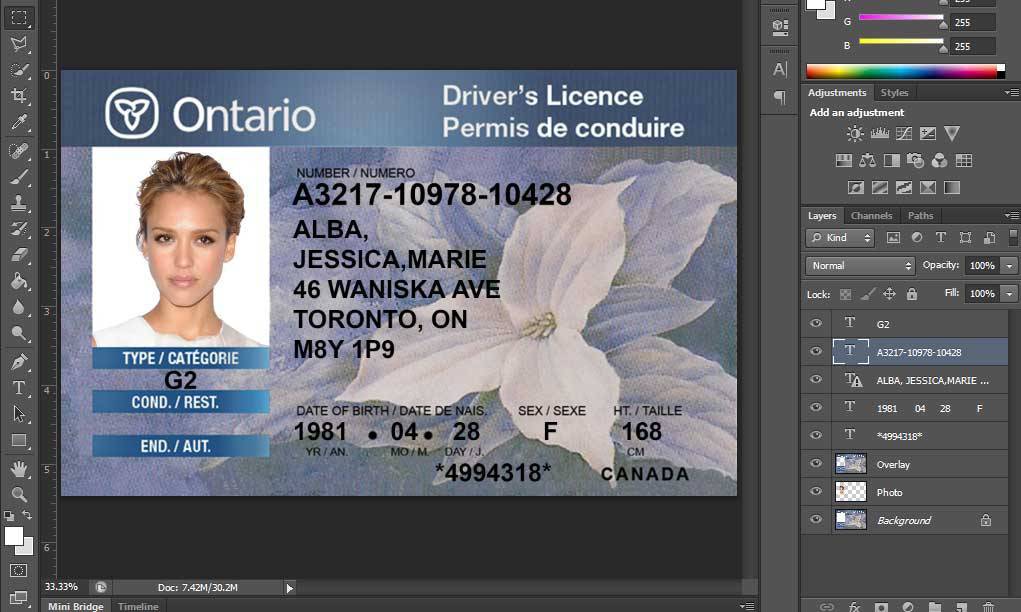This screenshot has width=1021, height=612.
Task: Open the Timeline tab
Action: click(x=138, y=606)
